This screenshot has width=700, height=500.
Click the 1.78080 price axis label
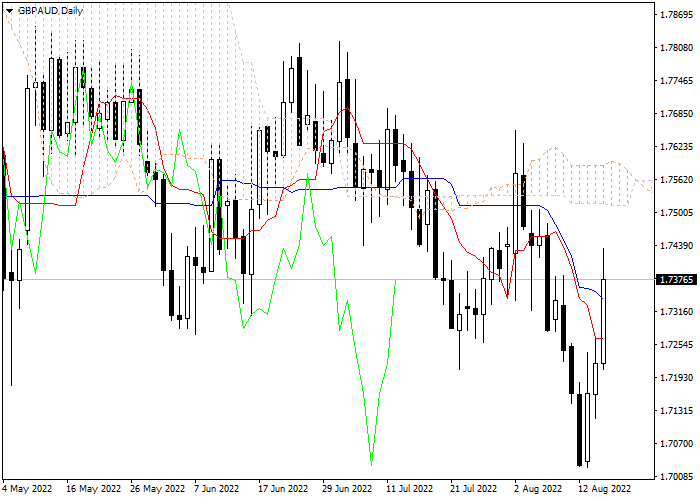click(676, 48)
